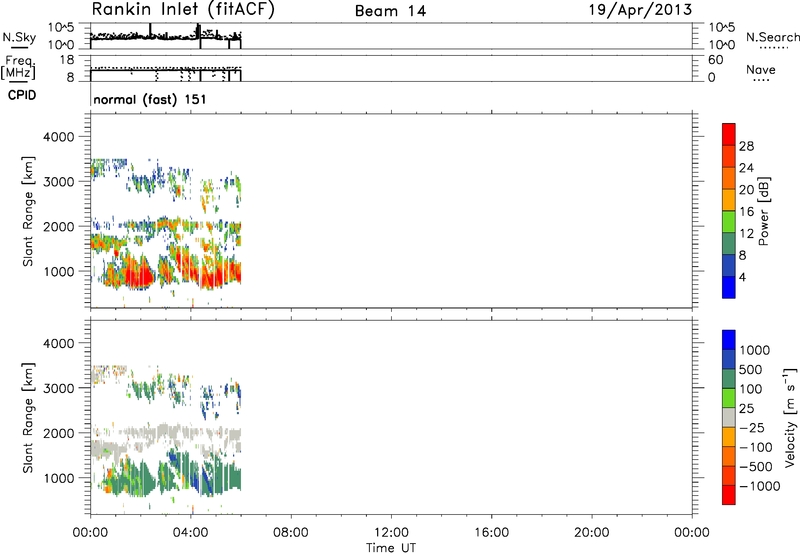The image size is (800, 554).
Task: Click the 'N.Sky' axis label
Action: tap(19, 38)
